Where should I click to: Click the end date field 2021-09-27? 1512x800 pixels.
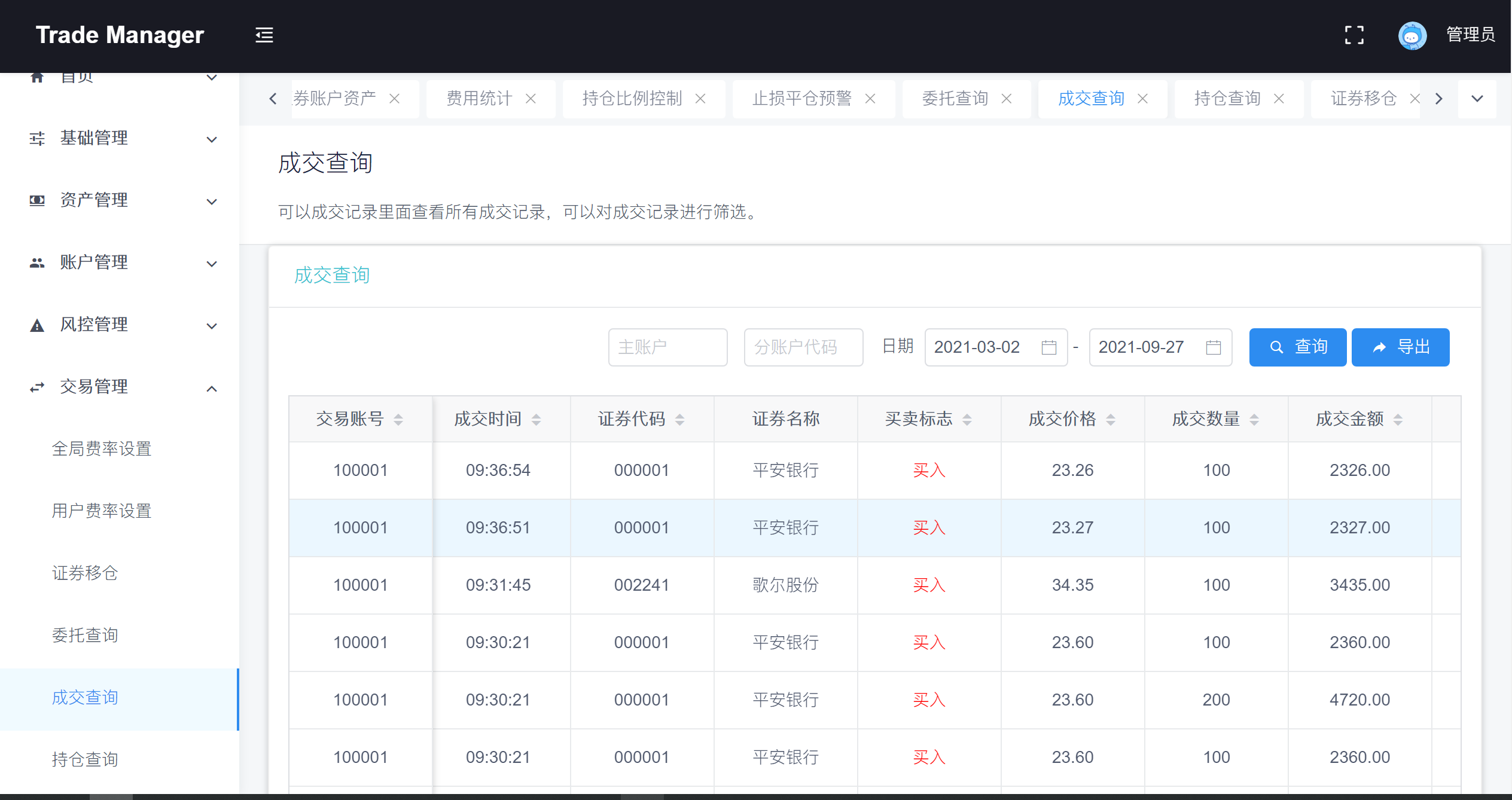[x=1160, y=347]
